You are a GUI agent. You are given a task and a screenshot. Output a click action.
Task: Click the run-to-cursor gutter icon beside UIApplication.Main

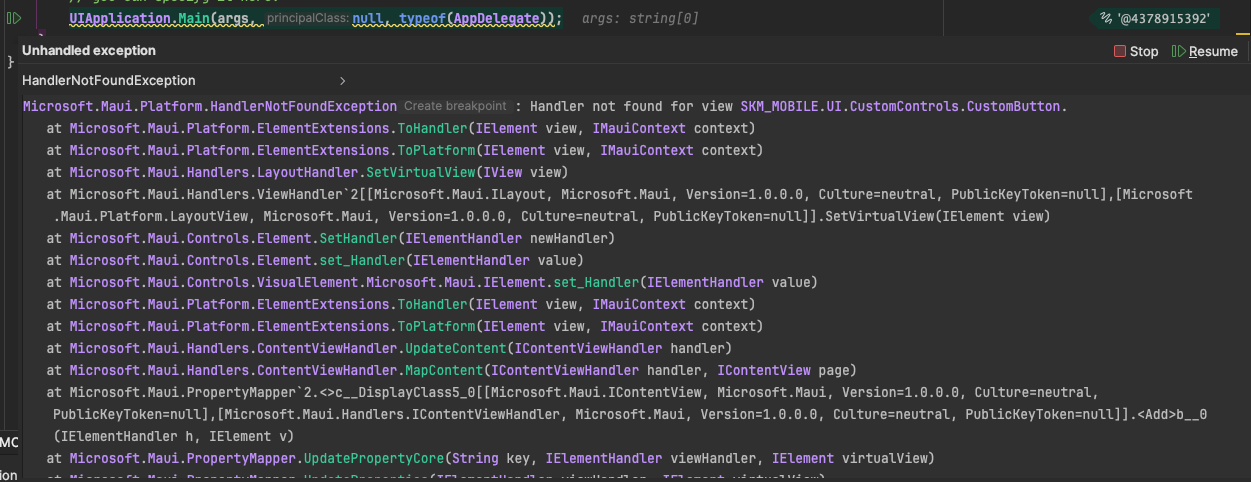[14, 19]
